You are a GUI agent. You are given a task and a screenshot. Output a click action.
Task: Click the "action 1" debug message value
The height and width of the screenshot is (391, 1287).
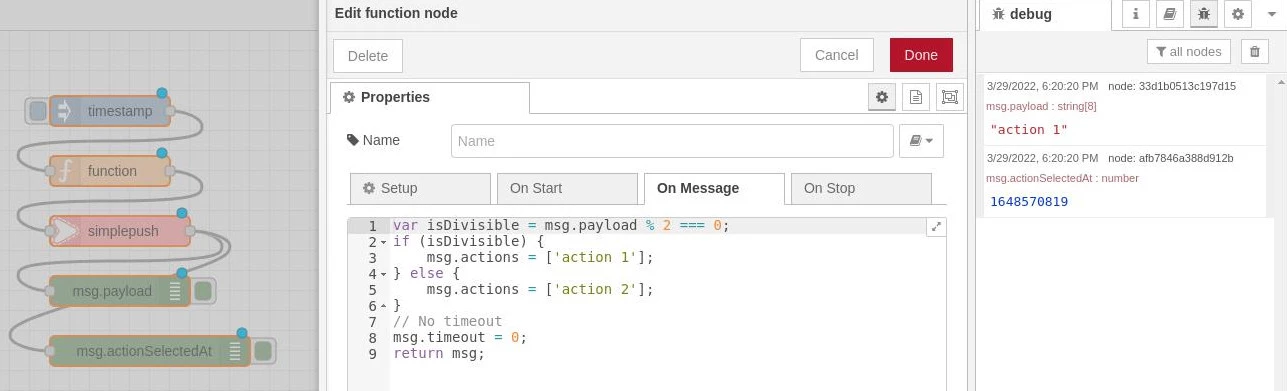point(1029,130)
